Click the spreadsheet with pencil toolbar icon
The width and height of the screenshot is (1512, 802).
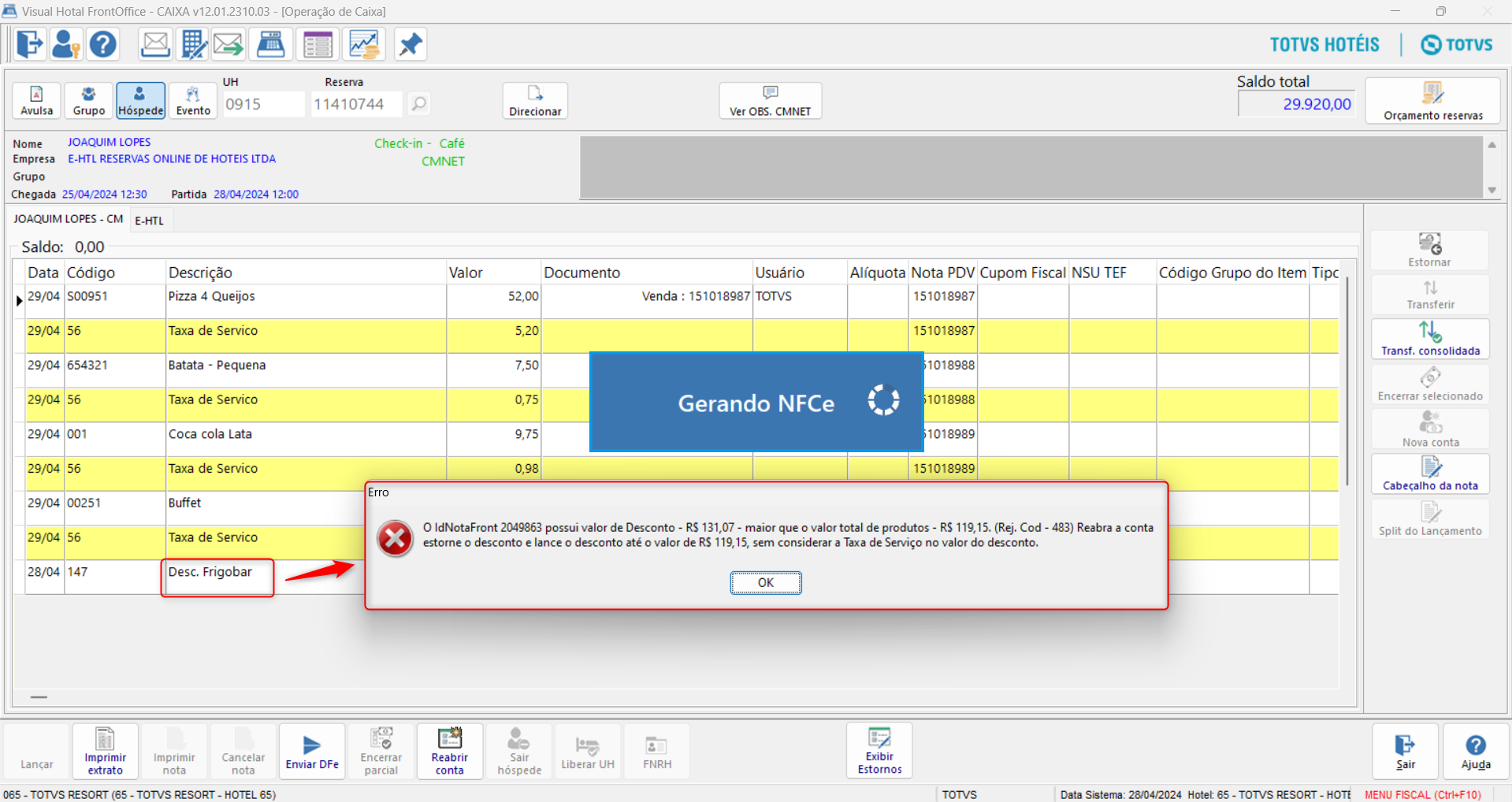193,44
